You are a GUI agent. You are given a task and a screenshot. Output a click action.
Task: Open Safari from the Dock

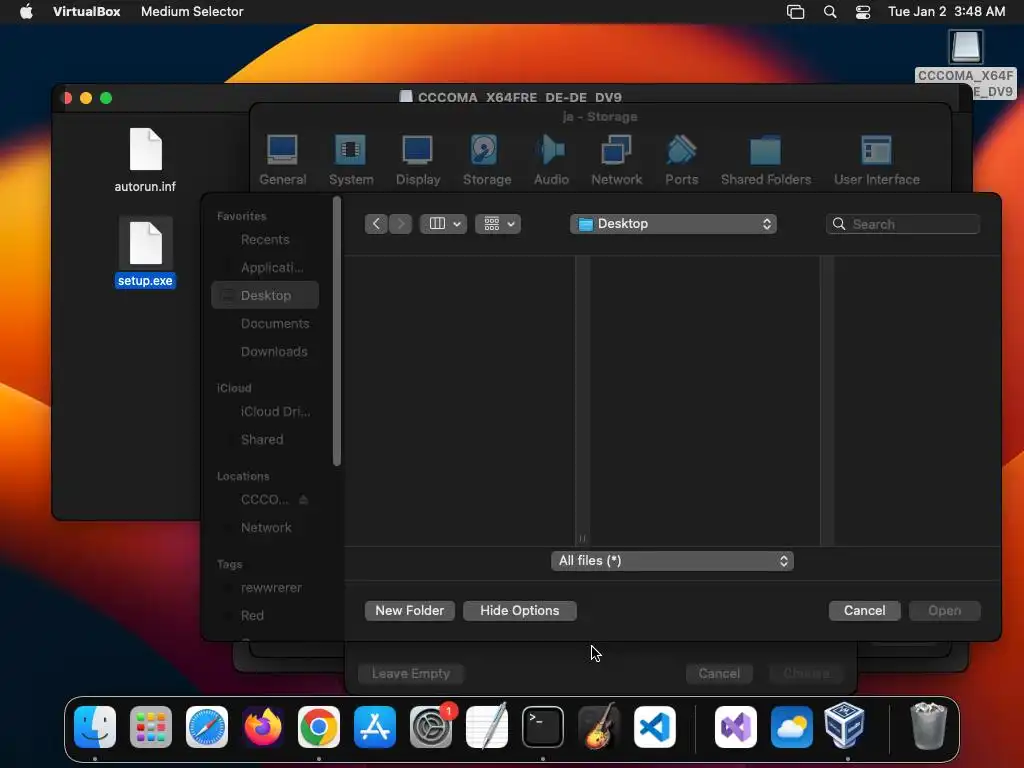[207, 727]
